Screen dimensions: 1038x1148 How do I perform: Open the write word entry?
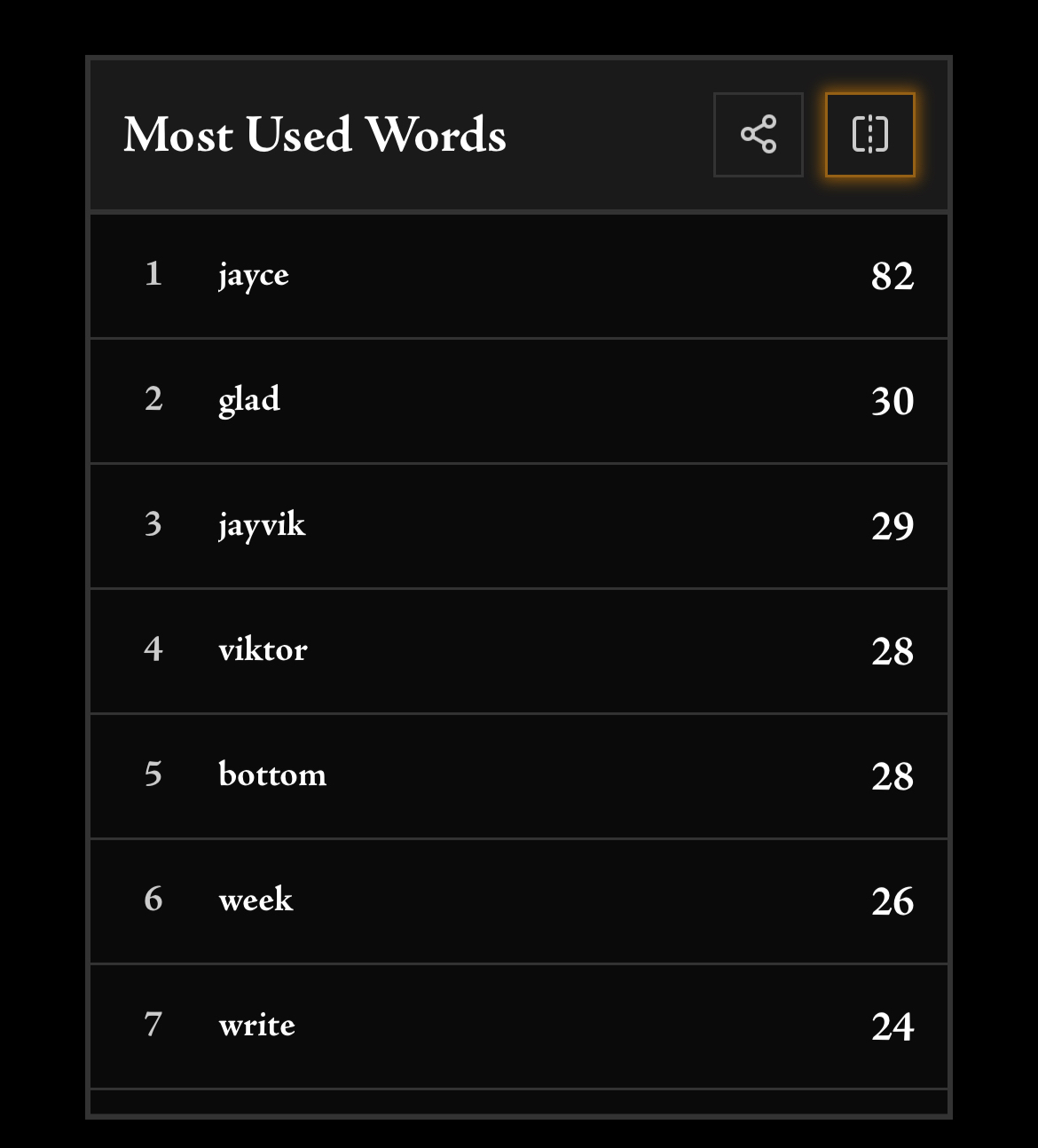pos(256,1026)
